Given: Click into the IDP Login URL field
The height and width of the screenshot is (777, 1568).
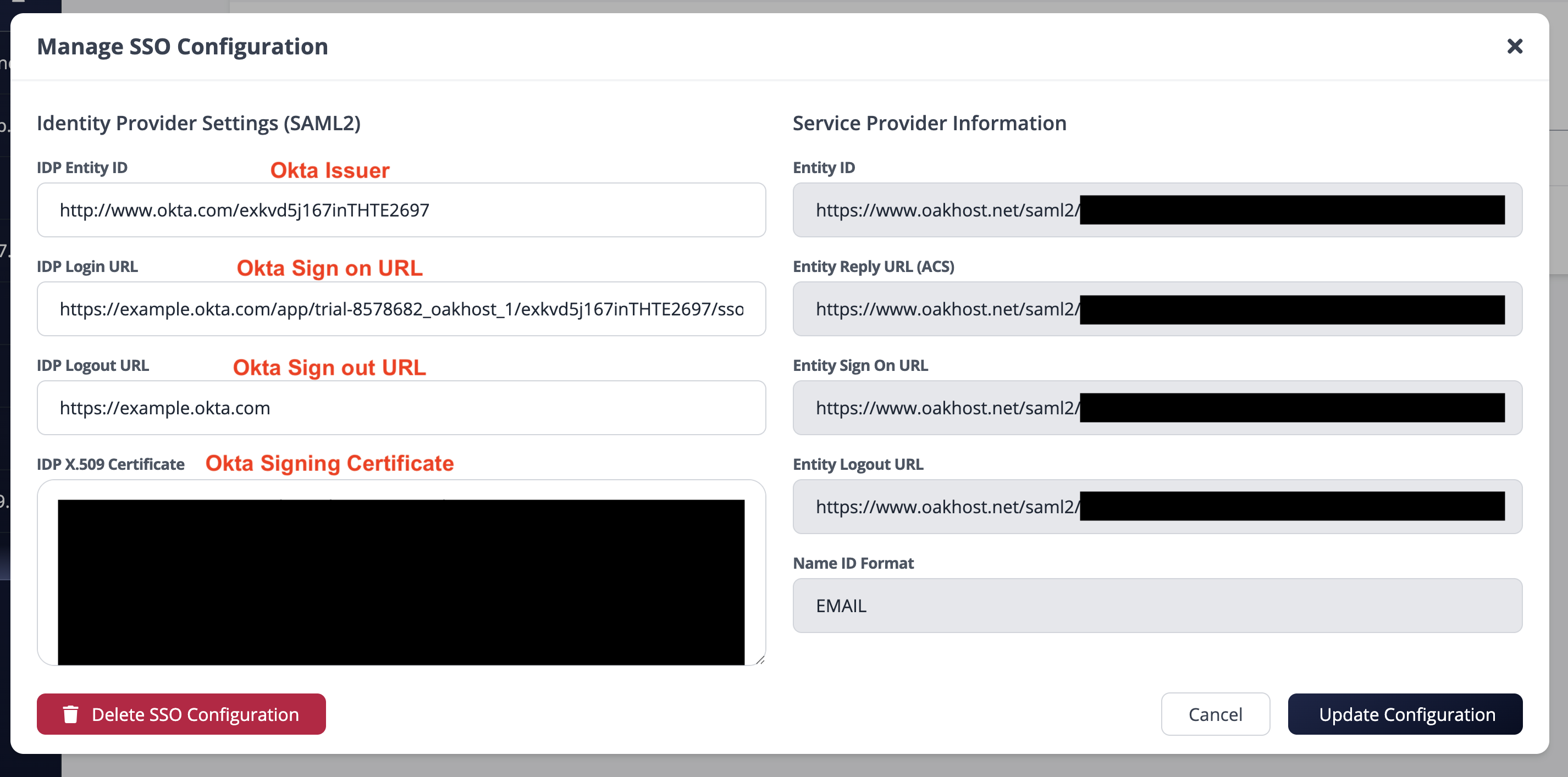Looking at the screenshot, I should point(400,309).
